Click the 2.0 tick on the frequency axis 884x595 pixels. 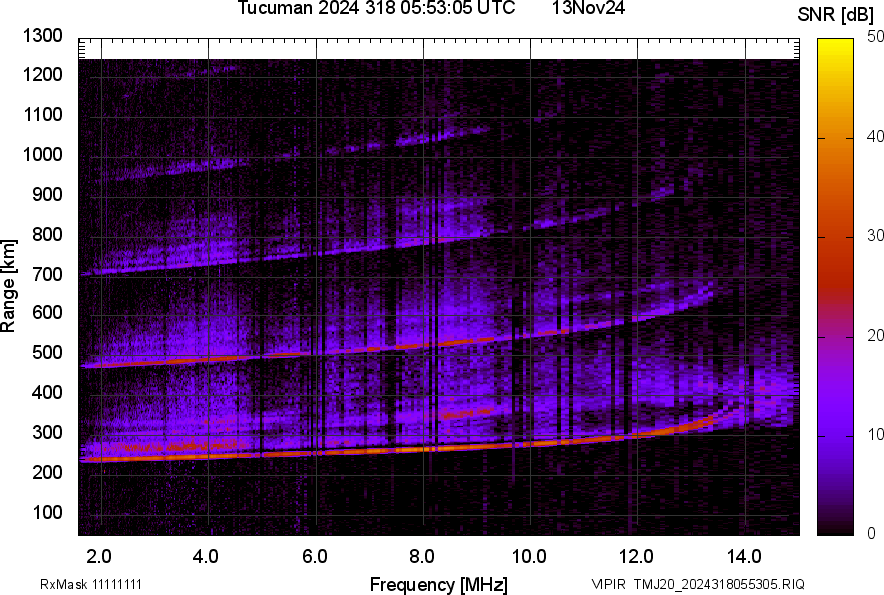[99, 556]
